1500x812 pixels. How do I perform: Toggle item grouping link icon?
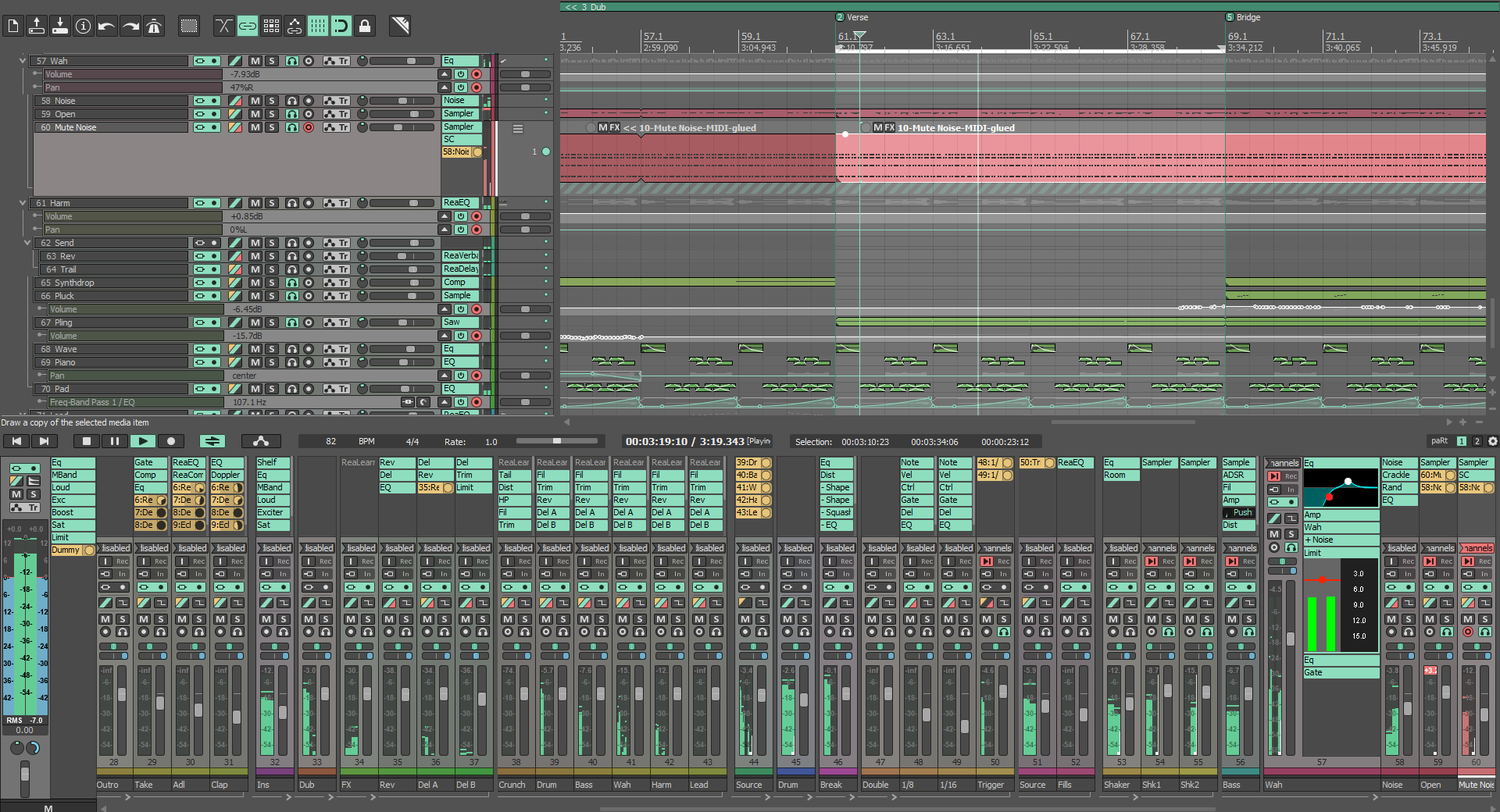(248, 26)
